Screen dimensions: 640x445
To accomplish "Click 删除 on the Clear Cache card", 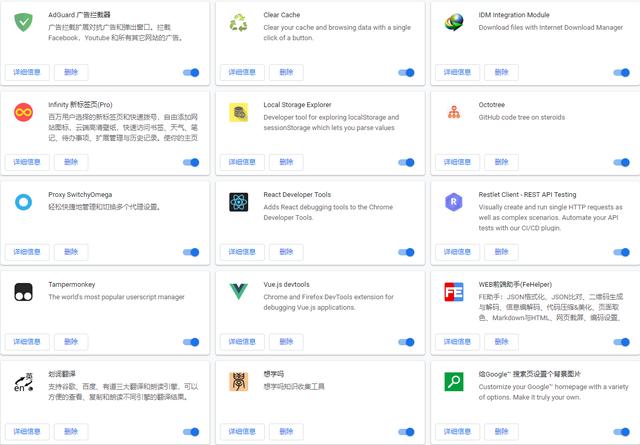I will pyautogui.click(x=286, y=72).
